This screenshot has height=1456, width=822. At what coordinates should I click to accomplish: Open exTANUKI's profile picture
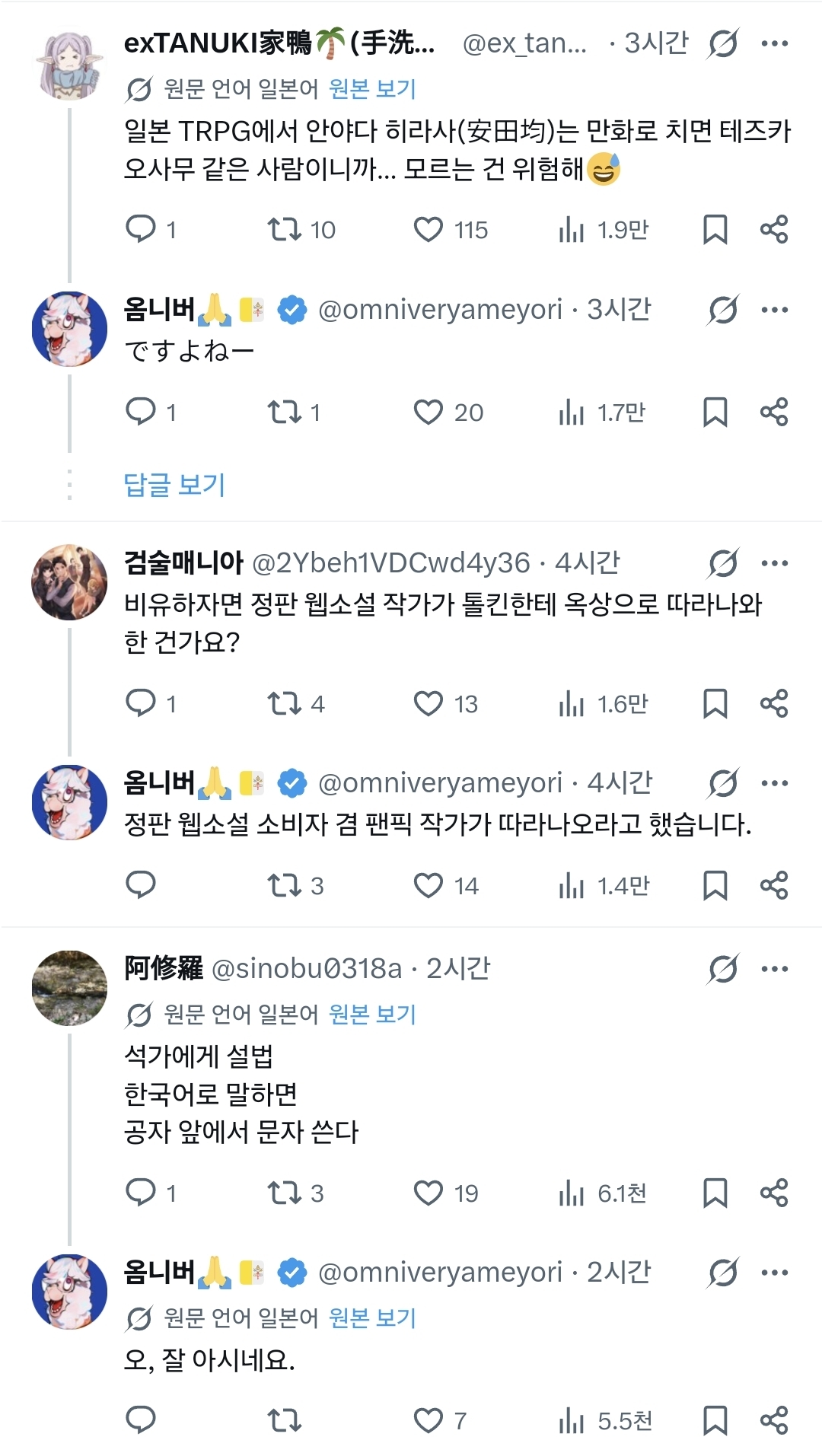69,66
